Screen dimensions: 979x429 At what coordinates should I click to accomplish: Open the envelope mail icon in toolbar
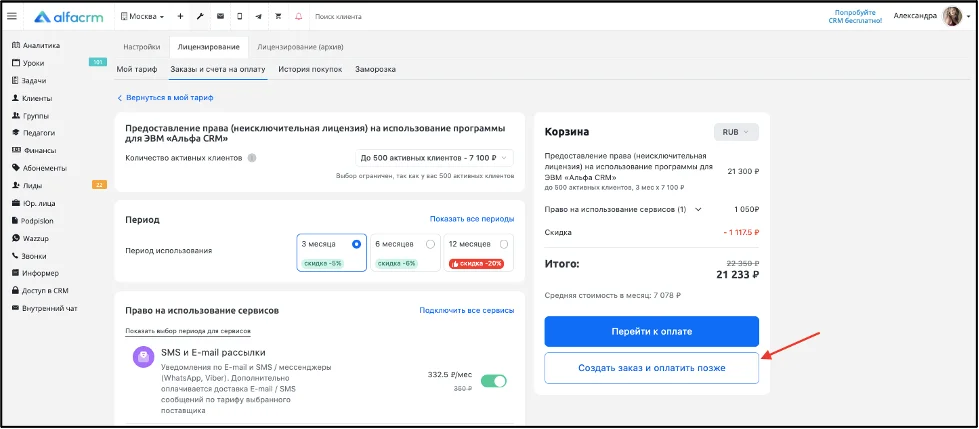coord(220,17)
